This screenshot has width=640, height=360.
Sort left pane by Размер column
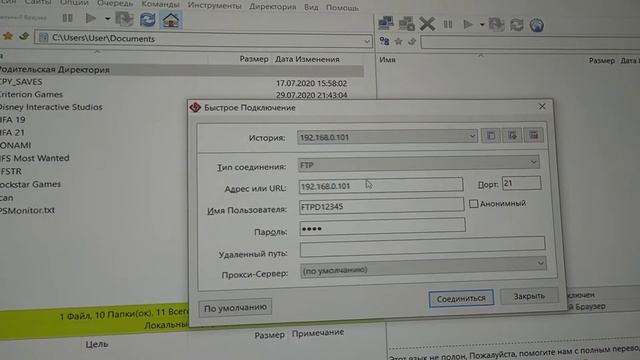coord(254,59)
